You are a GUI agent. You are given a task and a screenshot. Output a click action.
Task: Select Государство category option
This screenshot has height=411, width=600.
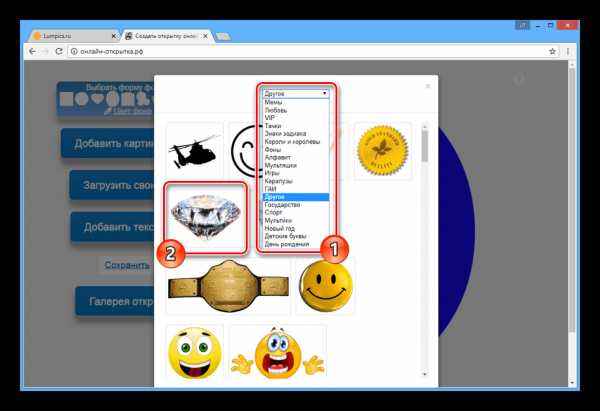tap(296, 205)
